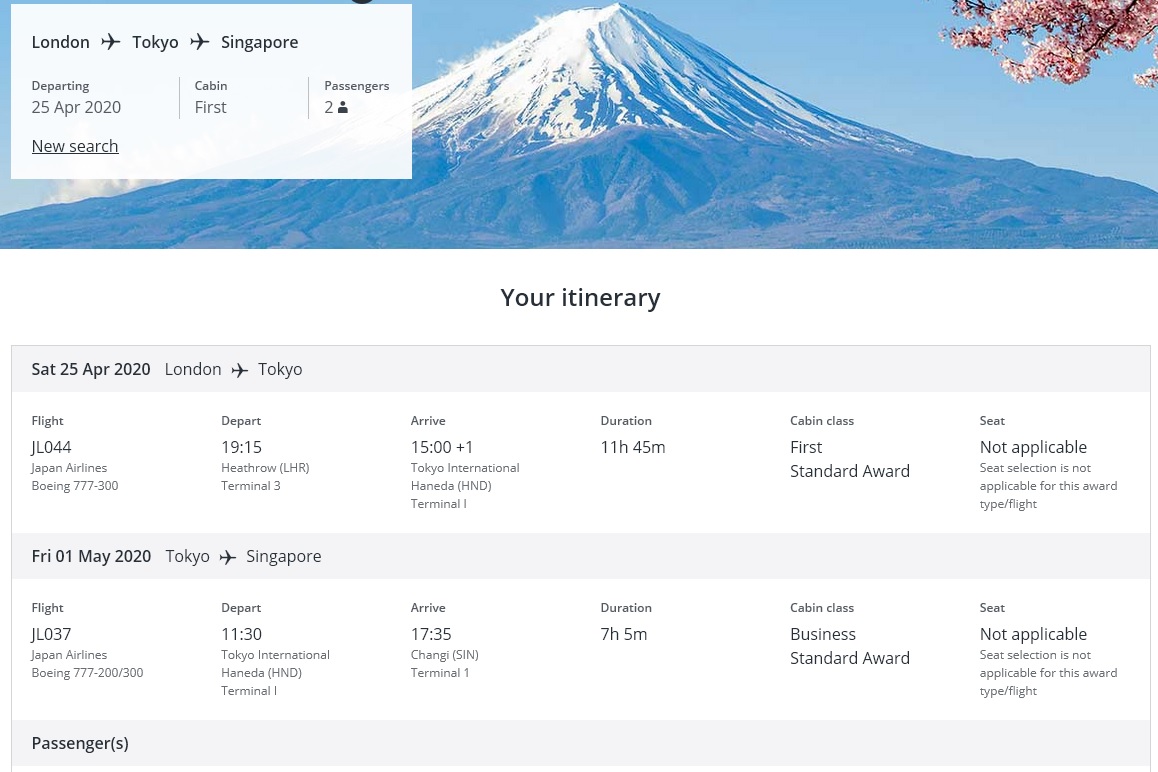Click the Fri 01 May 2020 segment date
Screen dimensions: 1158x772
click(x=91, y=556)
